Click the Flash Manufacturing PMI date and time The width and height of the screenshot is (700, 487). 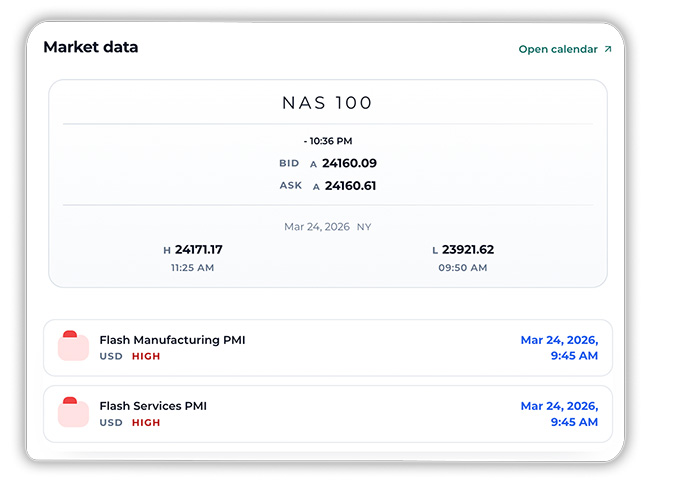pyautogui.click(x=559, y=348)
